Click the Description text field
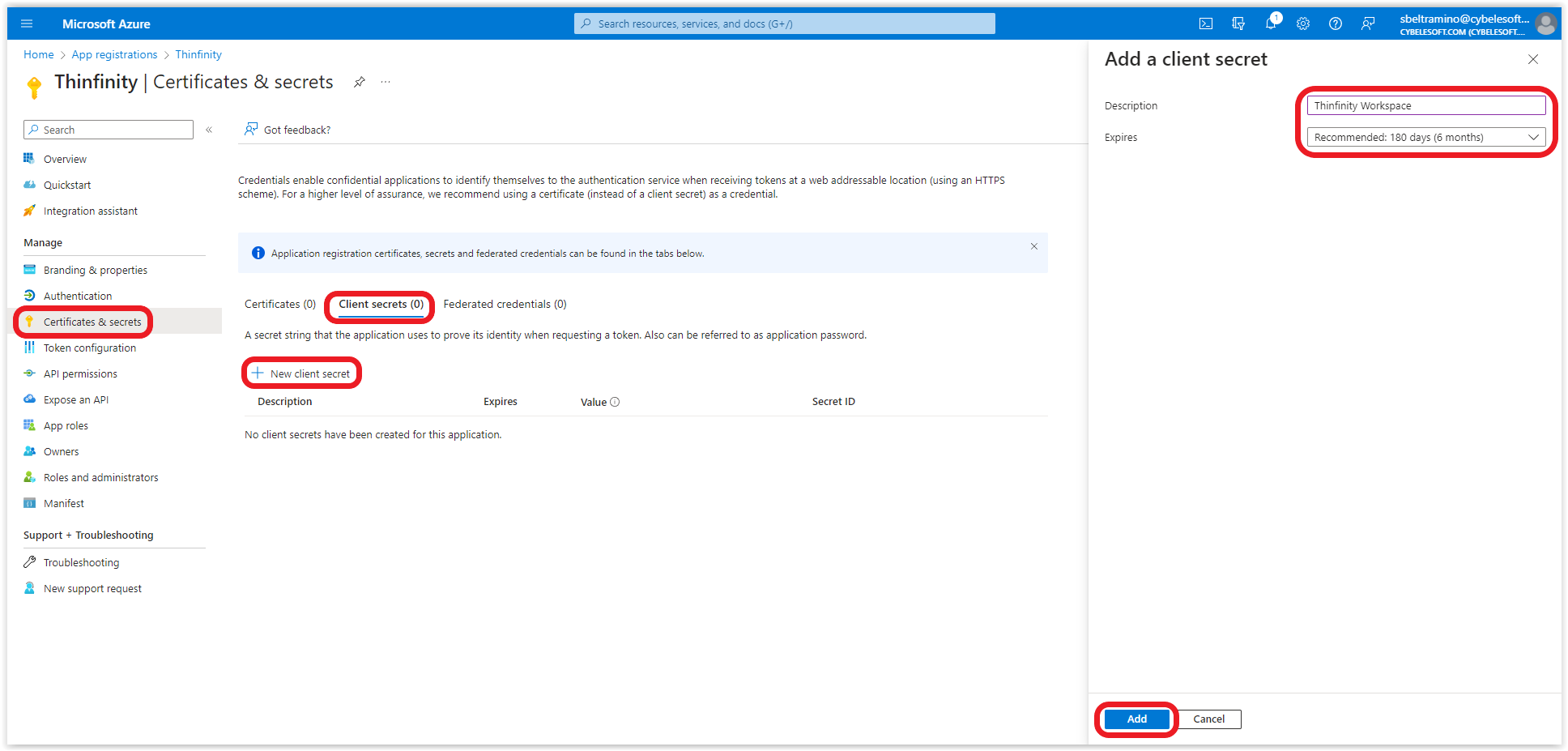Screen dimensions: 1568x751 coord(1426,106)
